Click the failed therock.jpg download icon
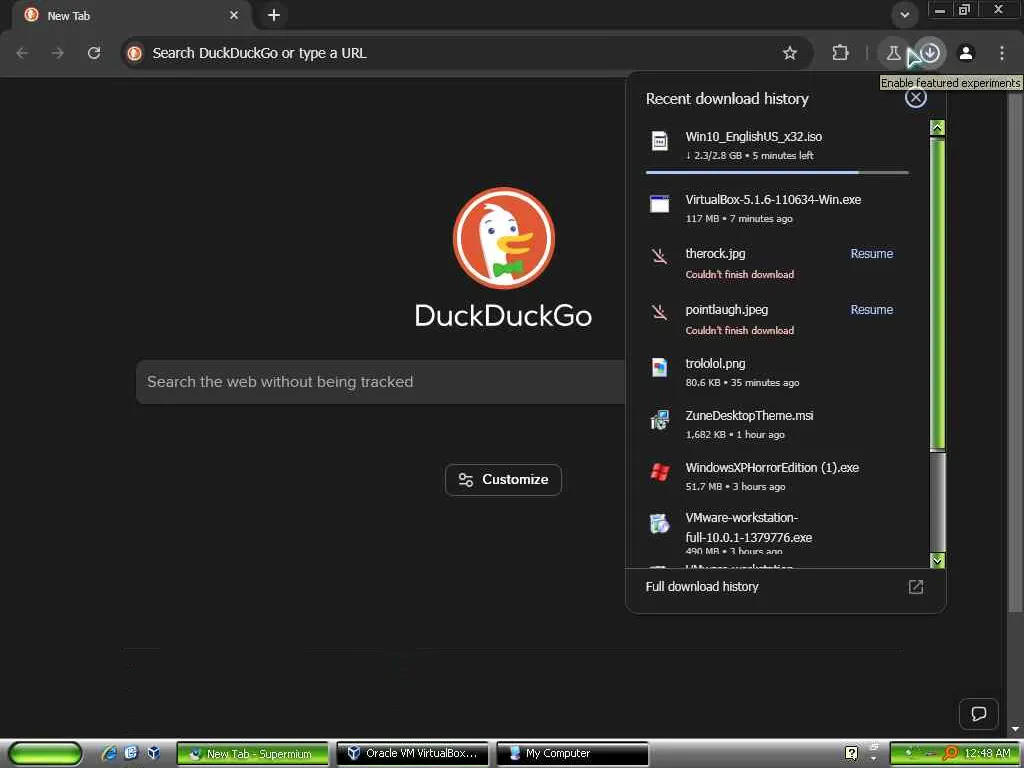 point(660,255)
